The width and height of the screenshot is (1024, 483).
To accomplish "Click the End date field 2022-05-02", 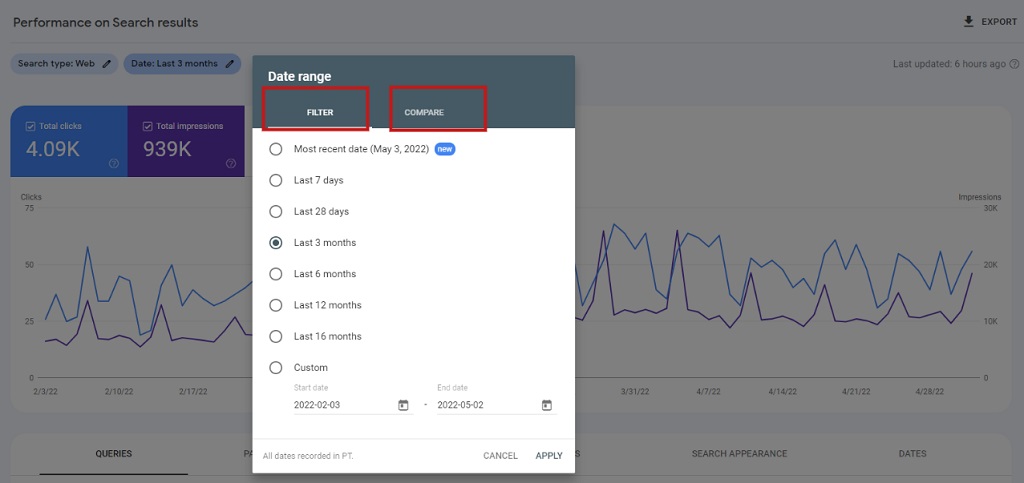I will tap(497, 405).
